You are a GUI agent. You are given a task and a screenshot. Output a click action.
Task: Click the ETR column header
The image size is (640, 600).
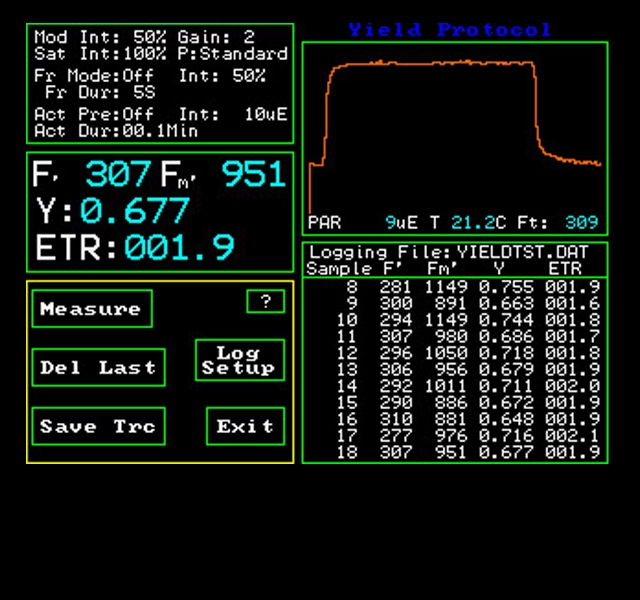(x=565, y=269)
